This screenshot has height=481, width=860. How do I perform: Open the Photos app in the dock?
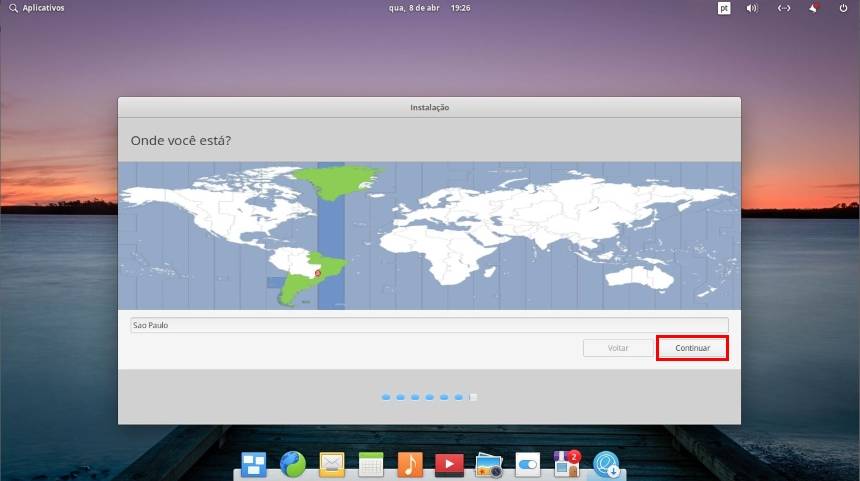pyautogui.click(x=488, y=463)
